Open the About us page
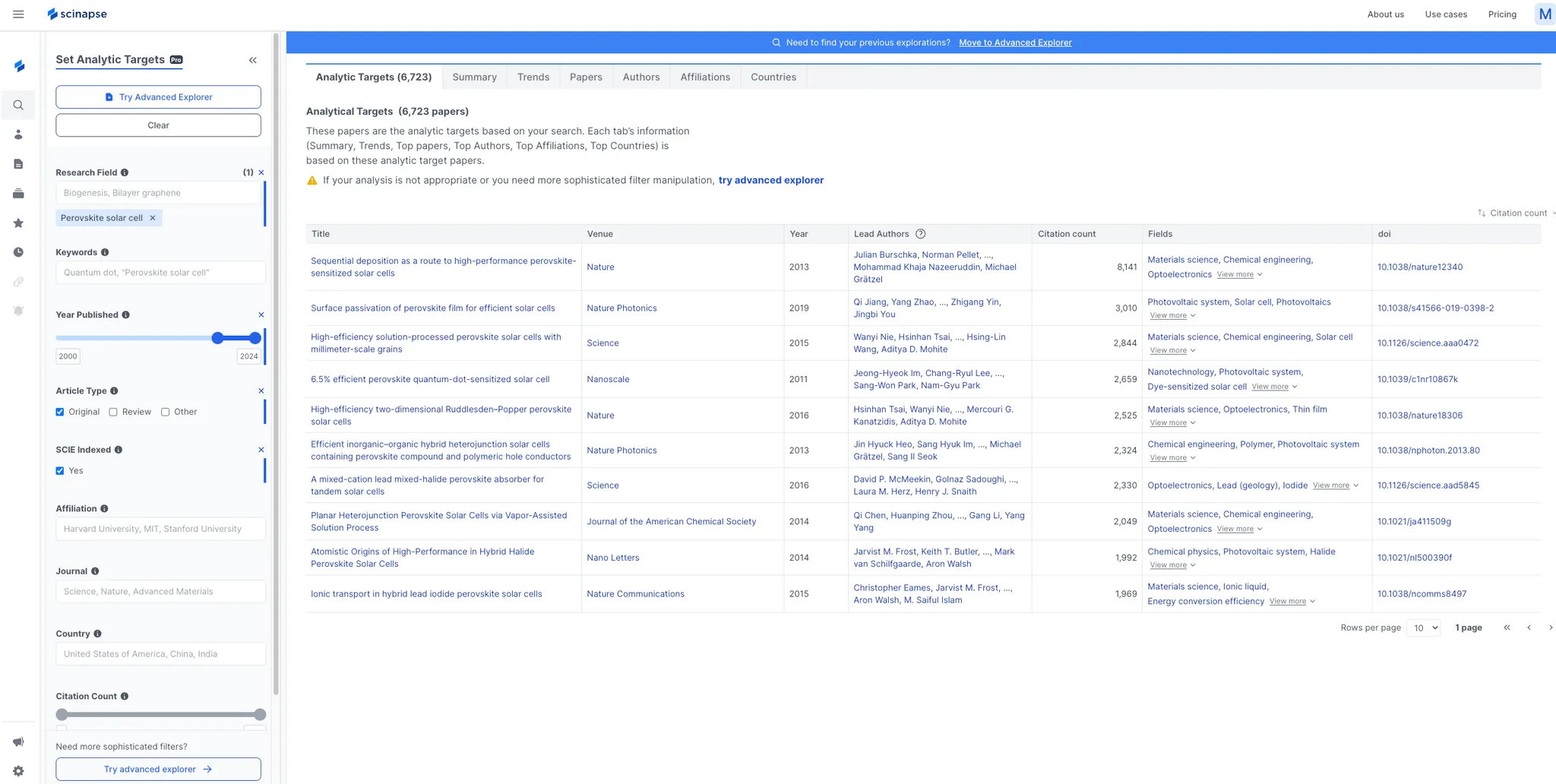 (1386, 14)
